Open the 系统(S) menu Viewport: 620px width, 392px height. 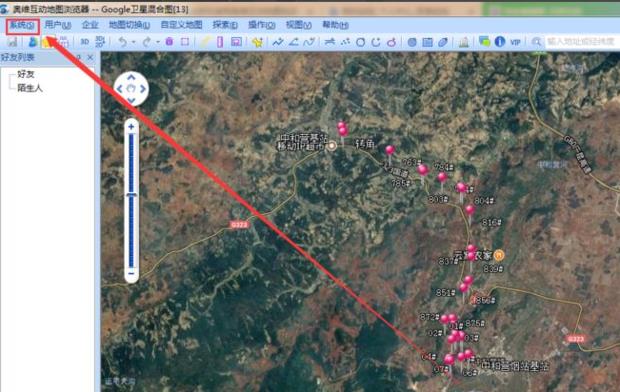point(23,26)
